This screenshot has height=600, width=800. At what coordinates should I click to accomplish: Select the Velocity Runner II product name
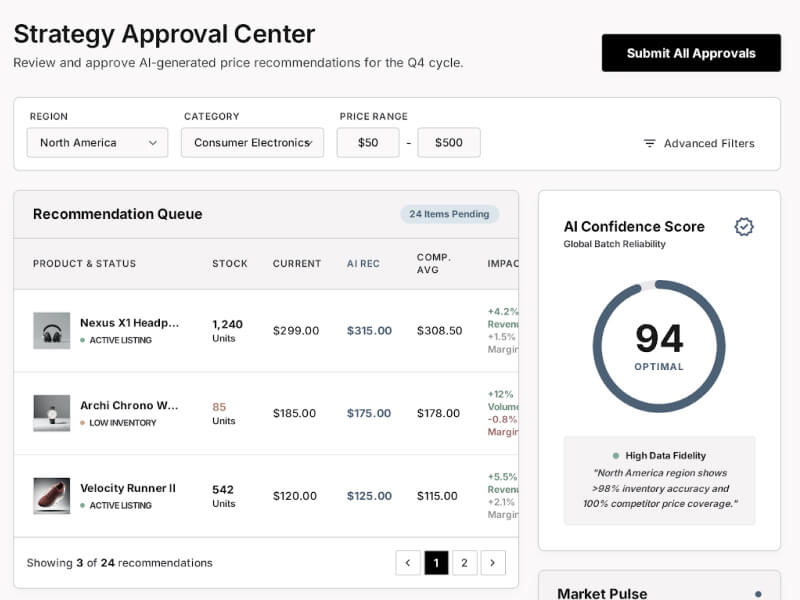(128, 488)
